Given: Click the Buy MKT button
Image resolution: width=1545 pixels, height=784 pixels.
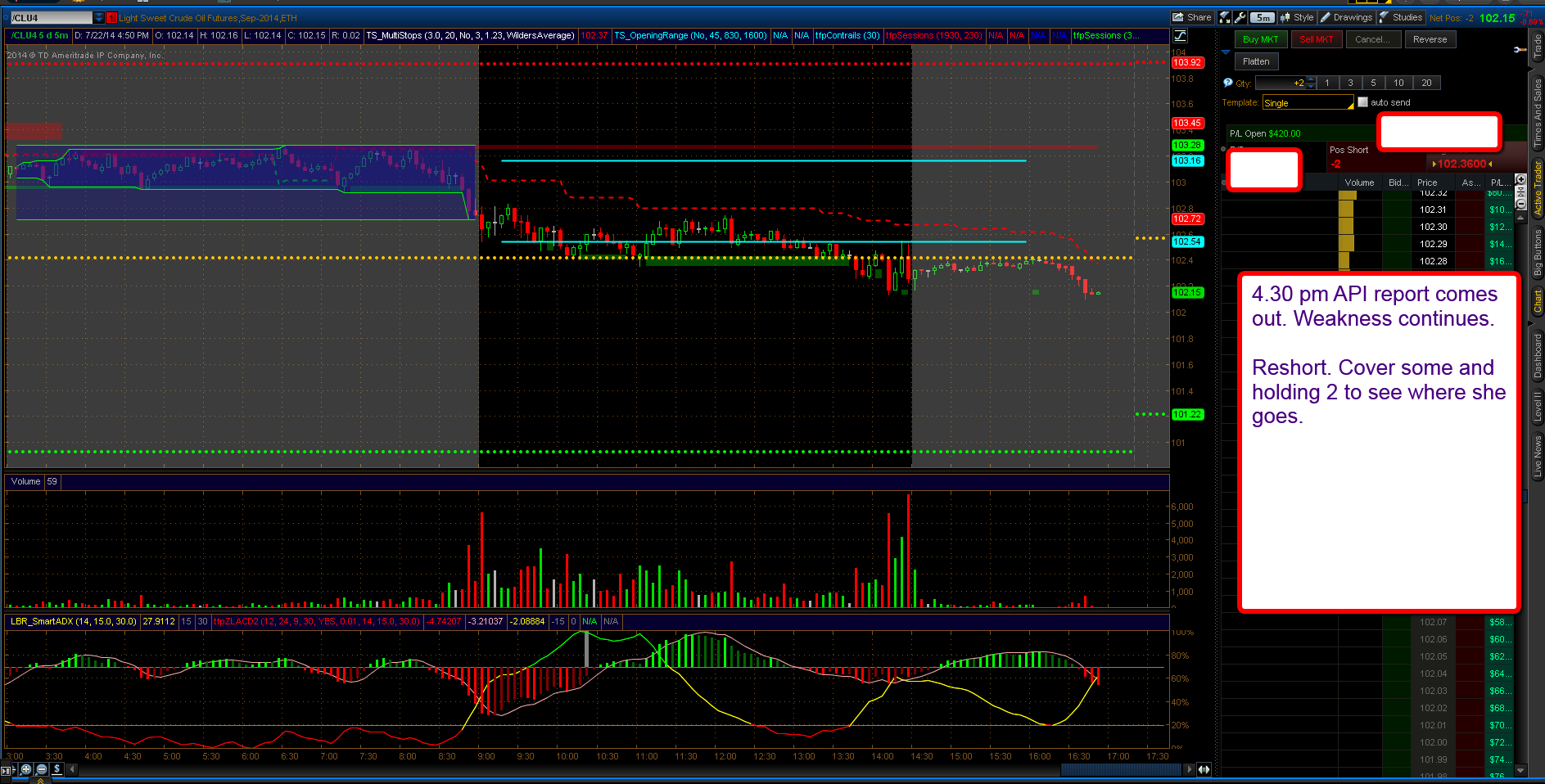Looking at the screenshot, I should (x=1261, y=39).
